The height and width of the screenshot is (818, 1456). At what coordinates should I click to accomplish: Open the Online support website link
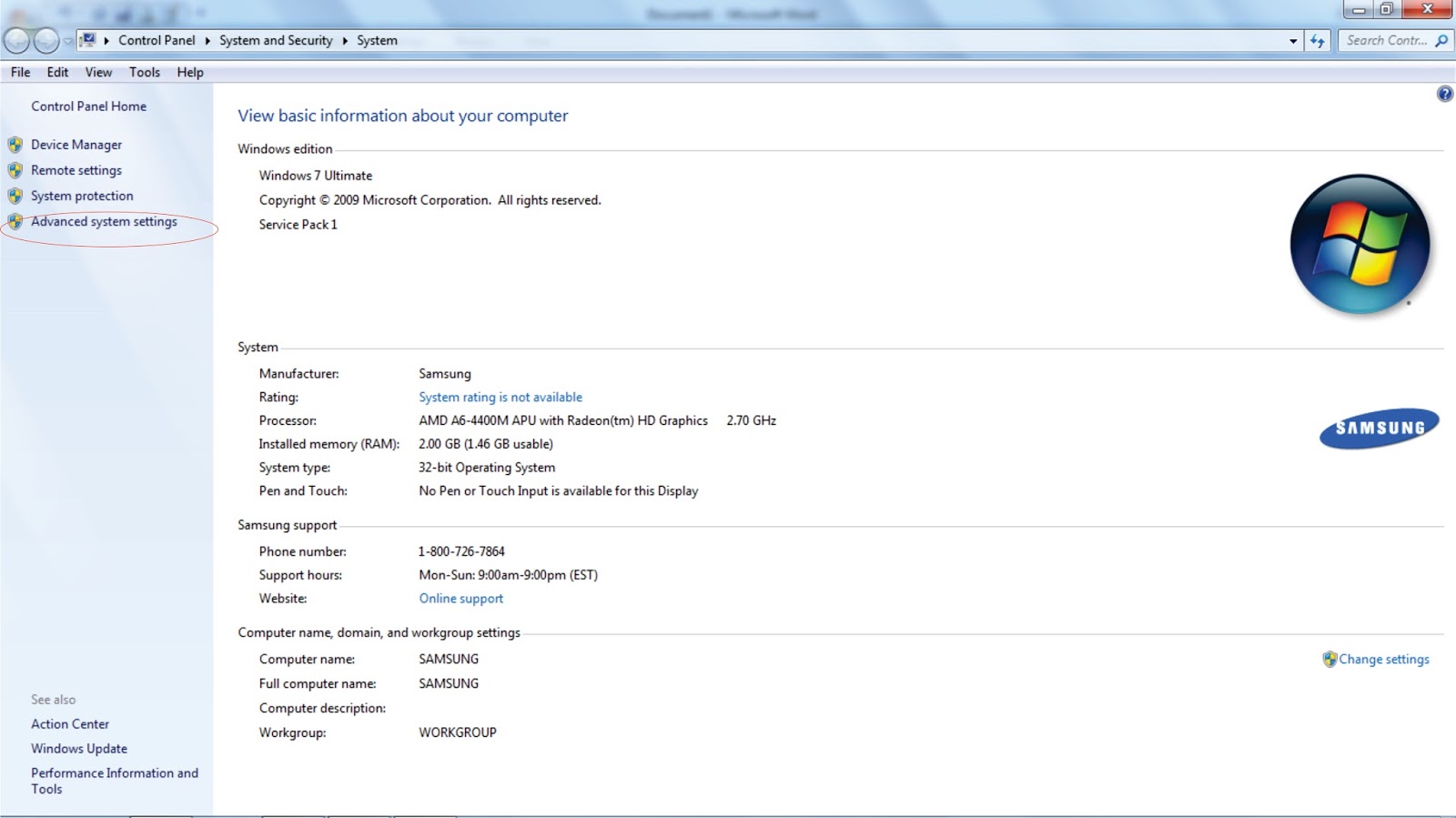coord(460,598)
